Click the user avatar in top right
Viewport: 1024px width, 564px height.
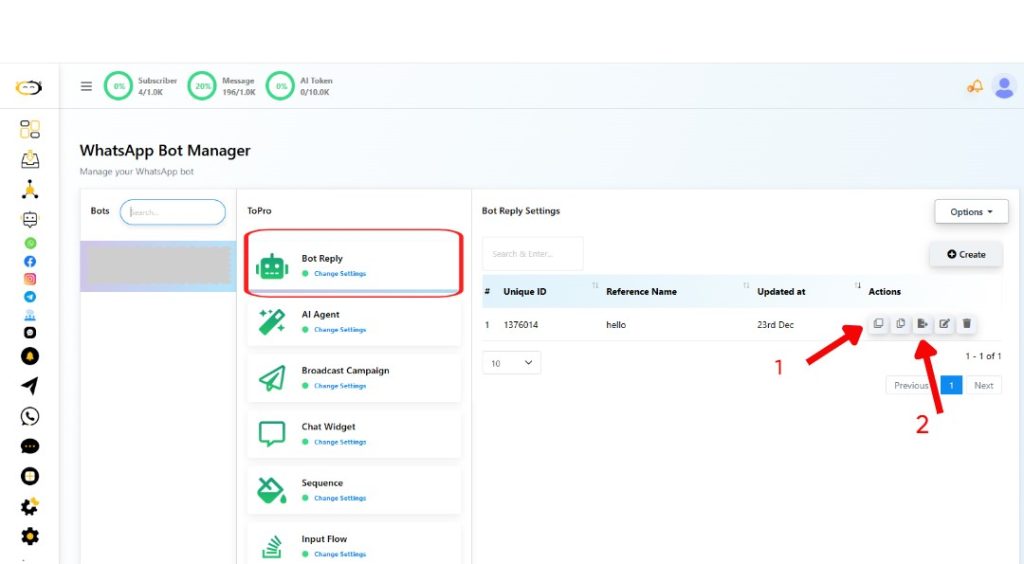[x=1004, y=87]
